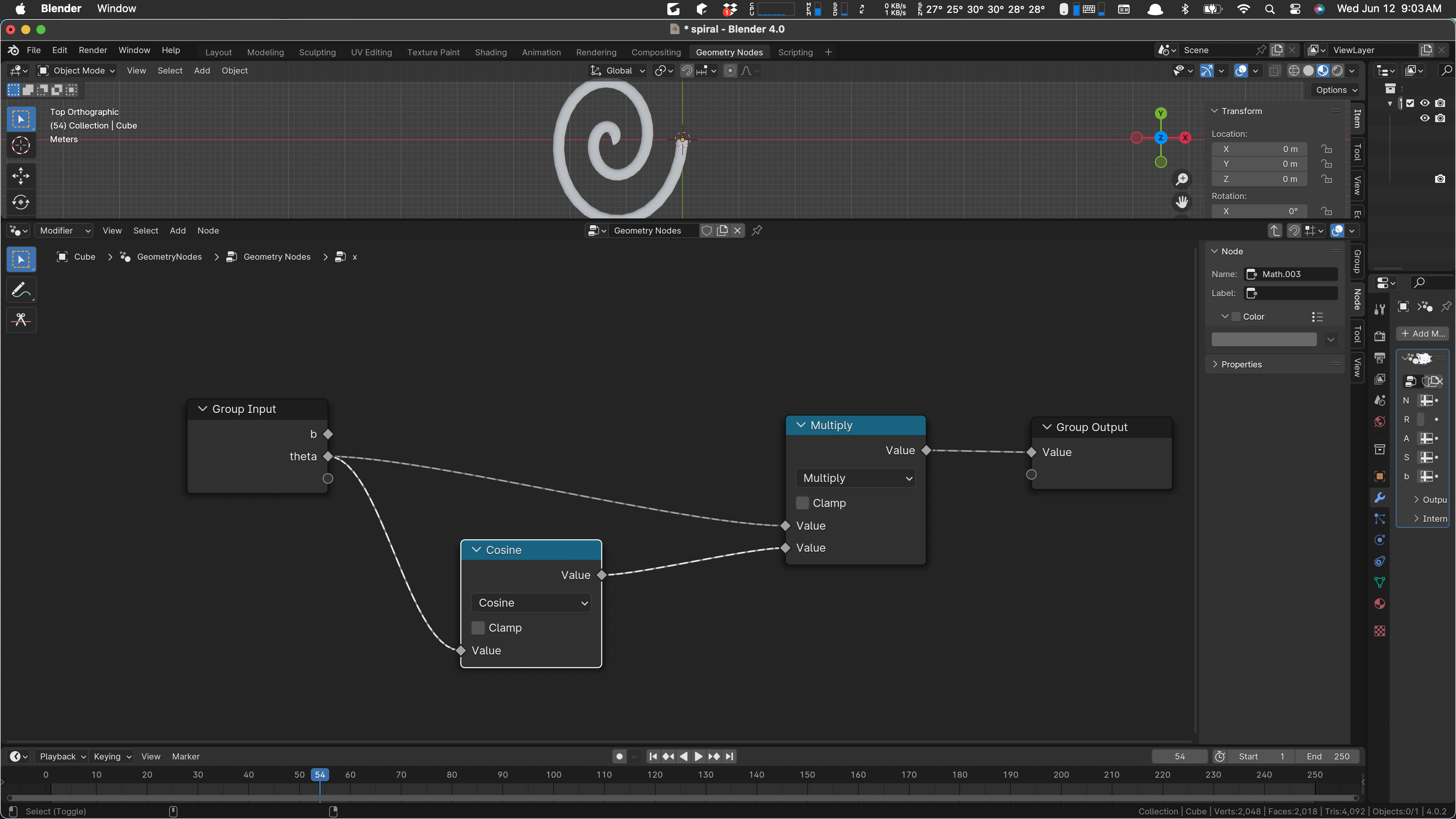This screenshot has width=1456, height=819.
Task: Collapse the Group Output node
Action: pyautogui.click(x=1046, y=427)
